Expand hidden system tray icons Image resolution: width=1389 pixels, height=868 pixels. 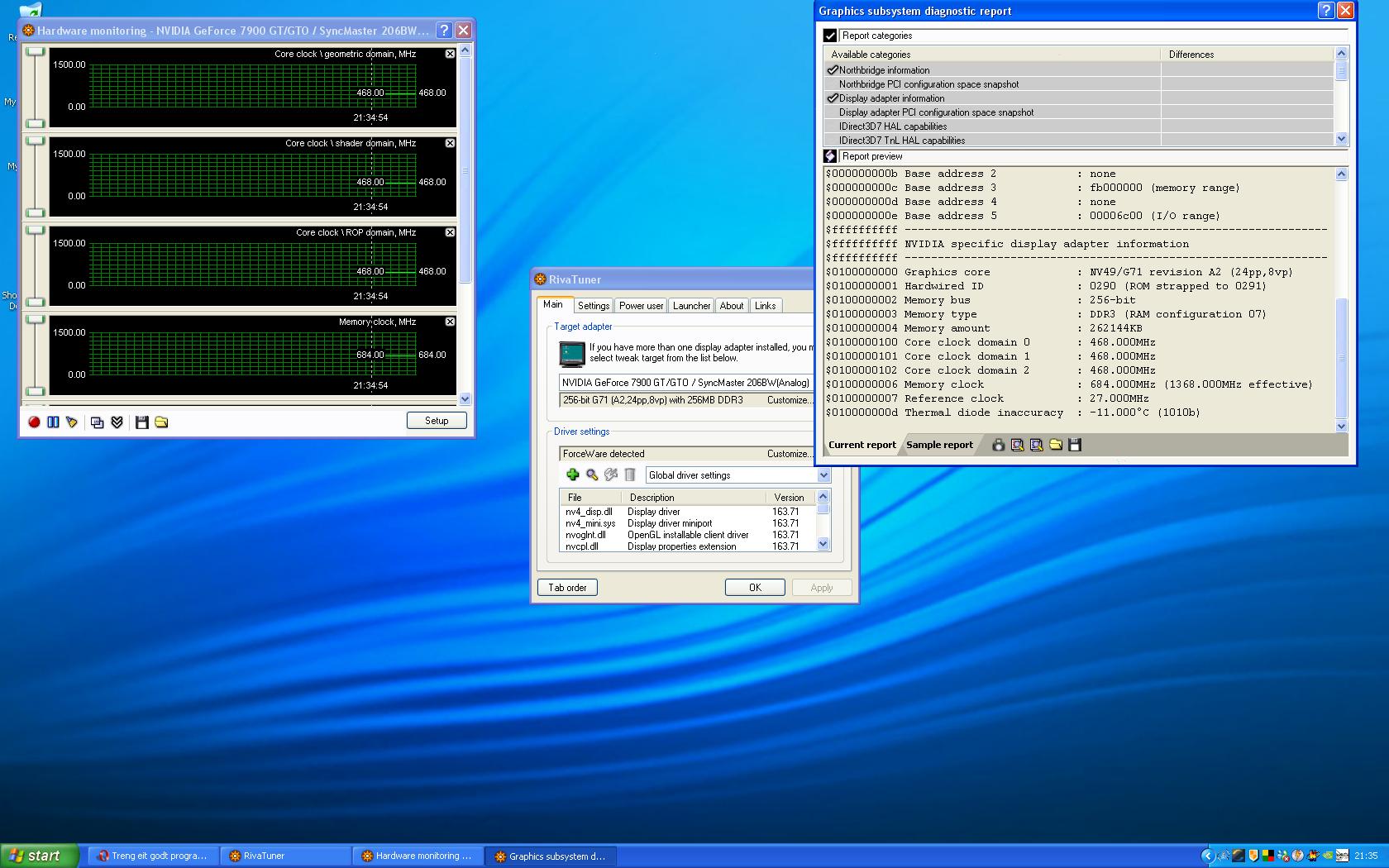pos(1207,856)
